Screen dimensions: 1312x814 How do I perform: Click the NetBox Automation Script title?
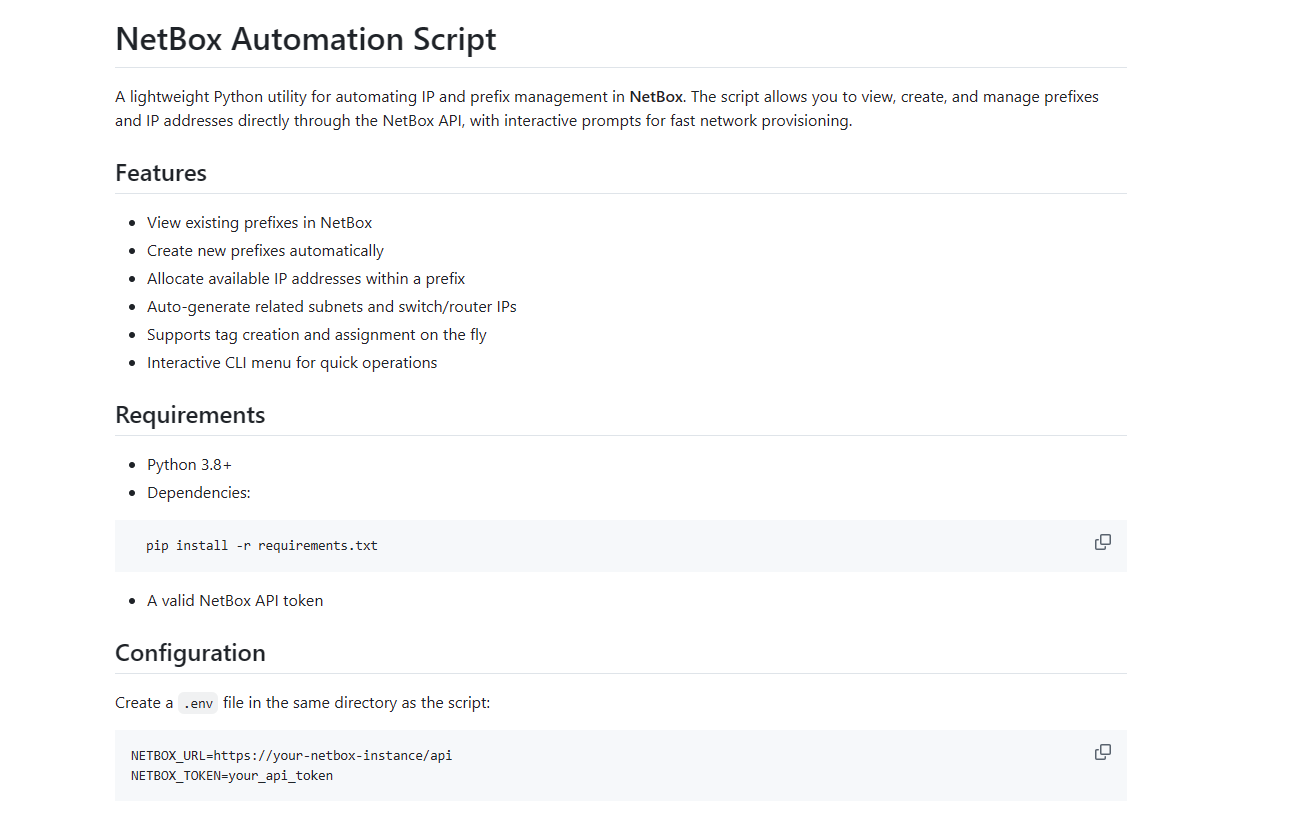[306, 39]
